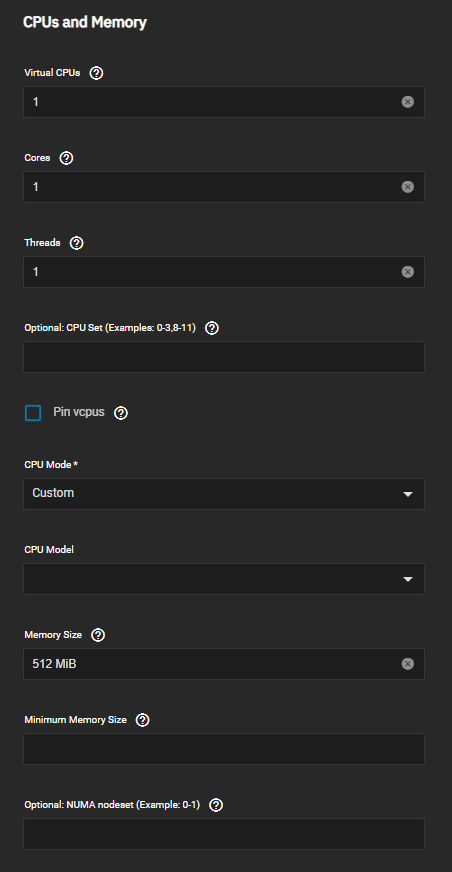Clear the Threads field value
The width and height of the screenshot is (452, 872).
(408, 272)
